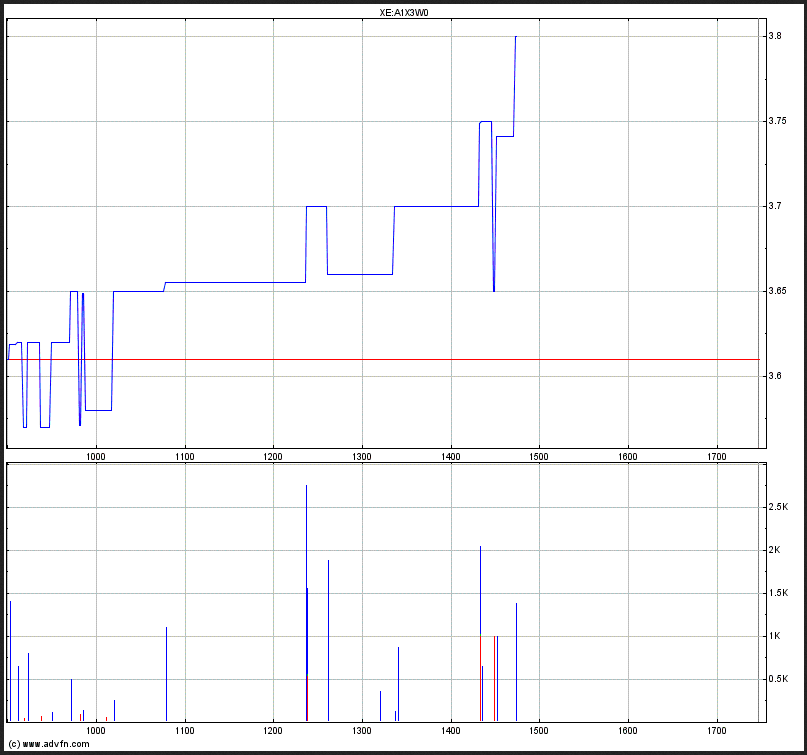This screenshot has height=755, width=807.
Task: Select the "3.75" price axis label
Action: [x=777, y=121]
